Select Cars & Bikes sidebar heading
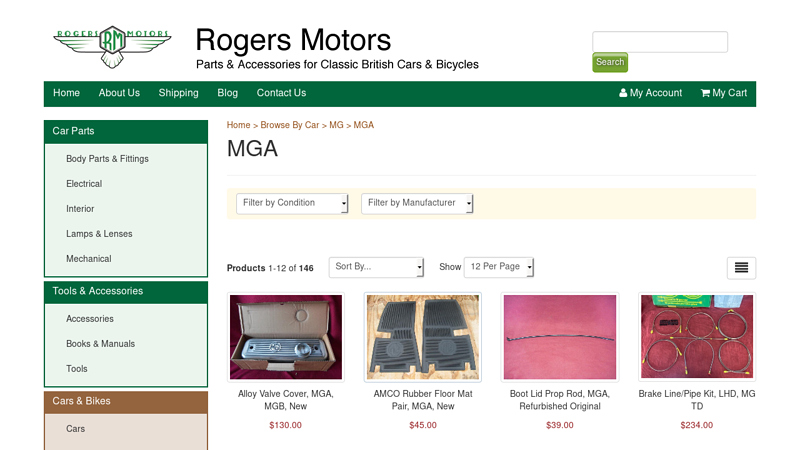 click(x=126, y=402)
